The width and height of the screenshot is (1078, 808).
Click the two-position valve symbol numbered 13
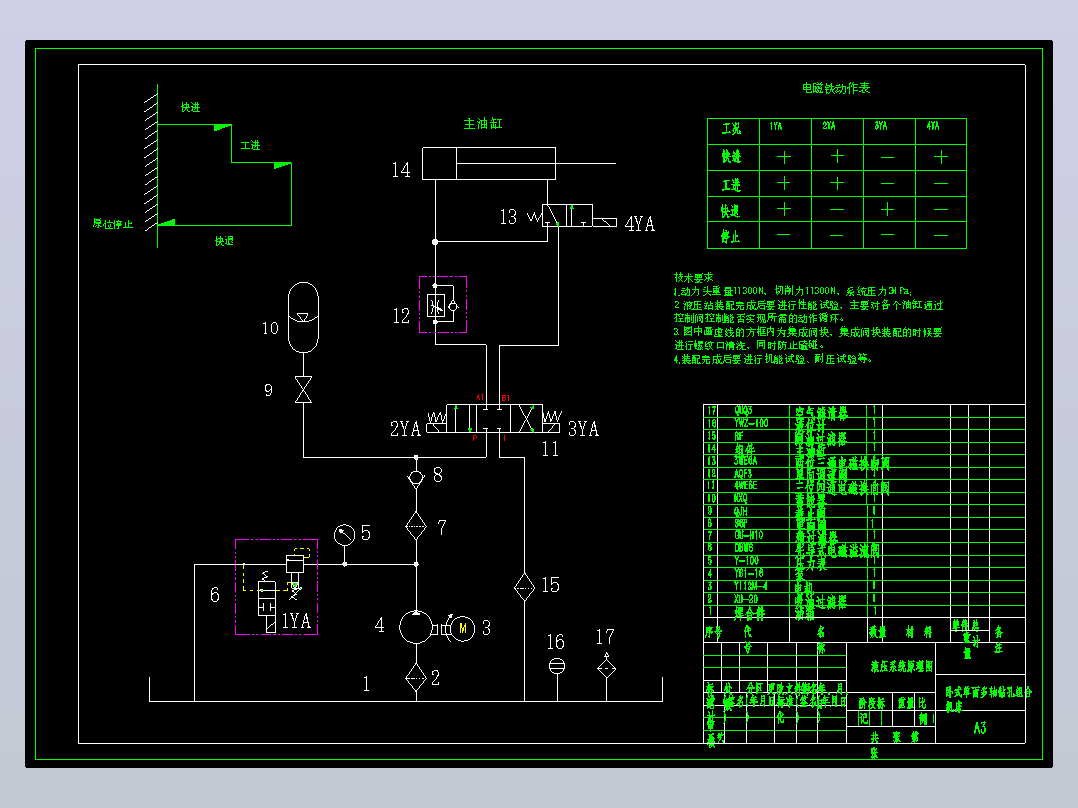coord(571,216)
